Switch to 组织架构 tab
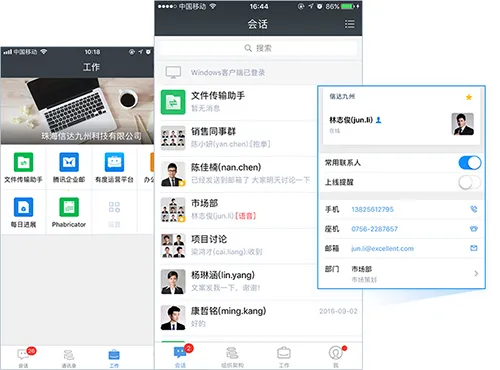The image size is (500, 370). coord(232,357)
